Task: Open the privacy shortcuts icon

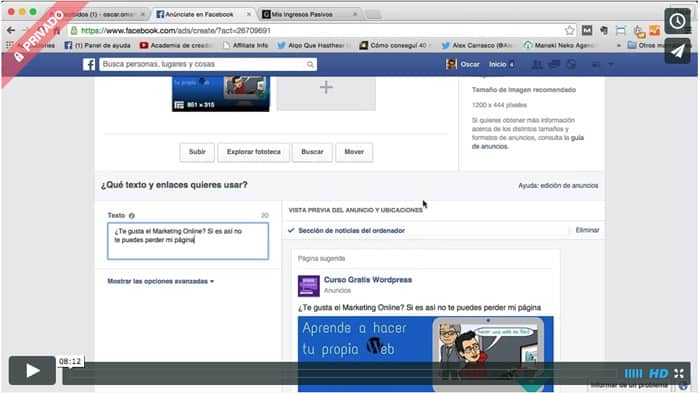Action: click(596, 64)
